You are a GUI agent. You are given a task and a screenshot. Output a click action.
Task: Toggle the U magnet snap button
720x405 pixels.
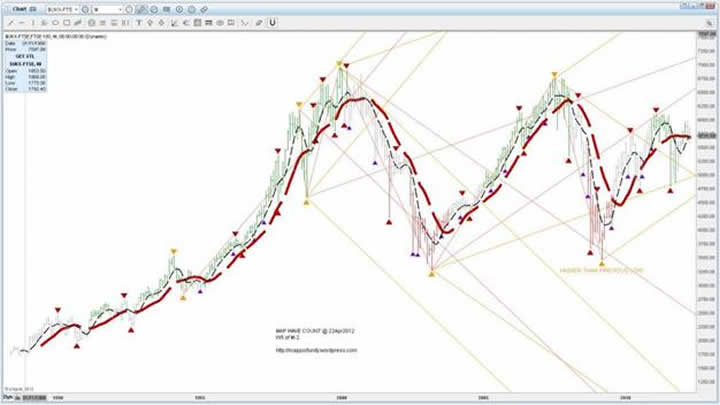point(272,21)
